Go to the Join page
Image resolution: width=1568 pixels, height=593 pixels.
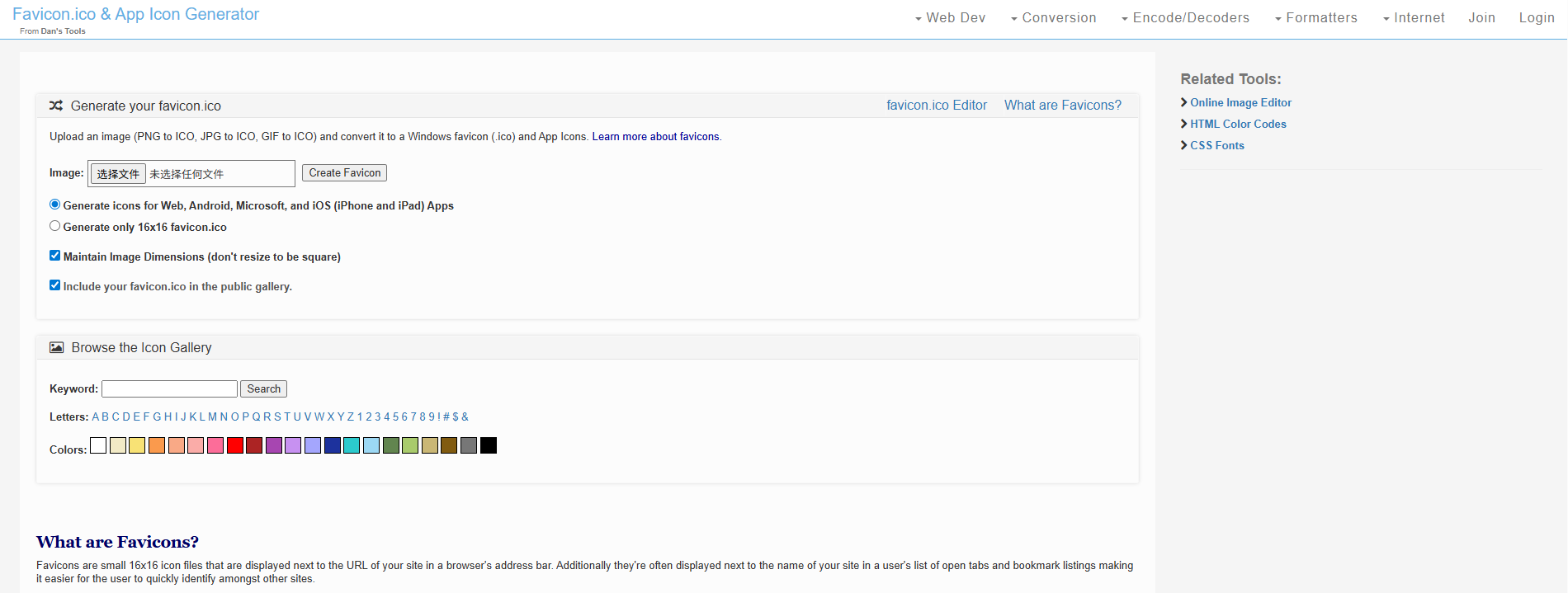click(x=1481, y=18)
